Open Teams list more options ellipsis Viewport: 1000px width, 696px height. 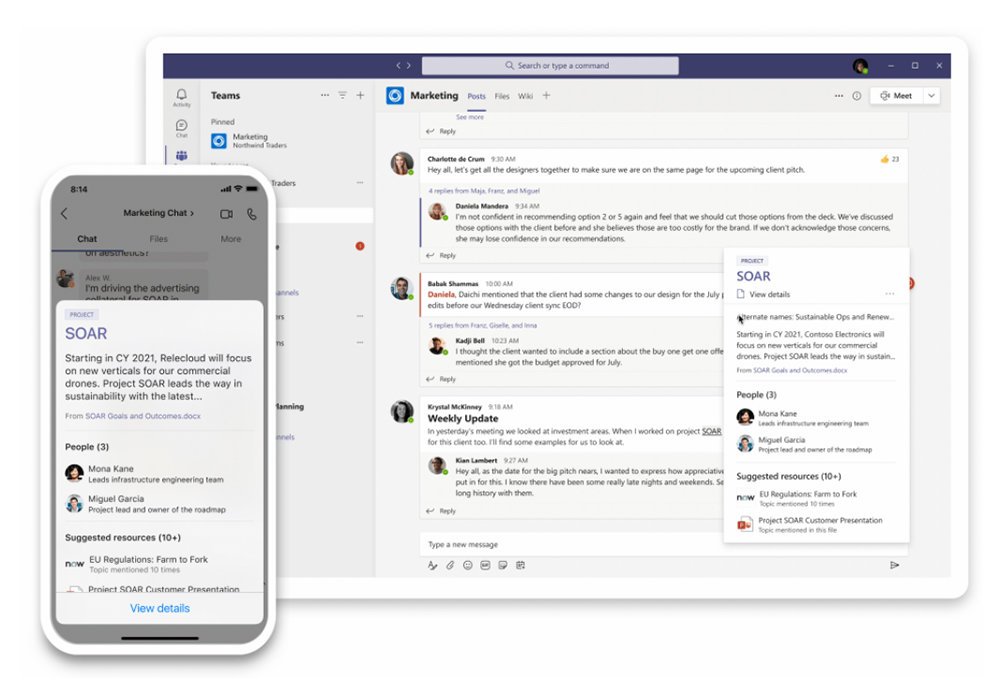click(325, 95)
